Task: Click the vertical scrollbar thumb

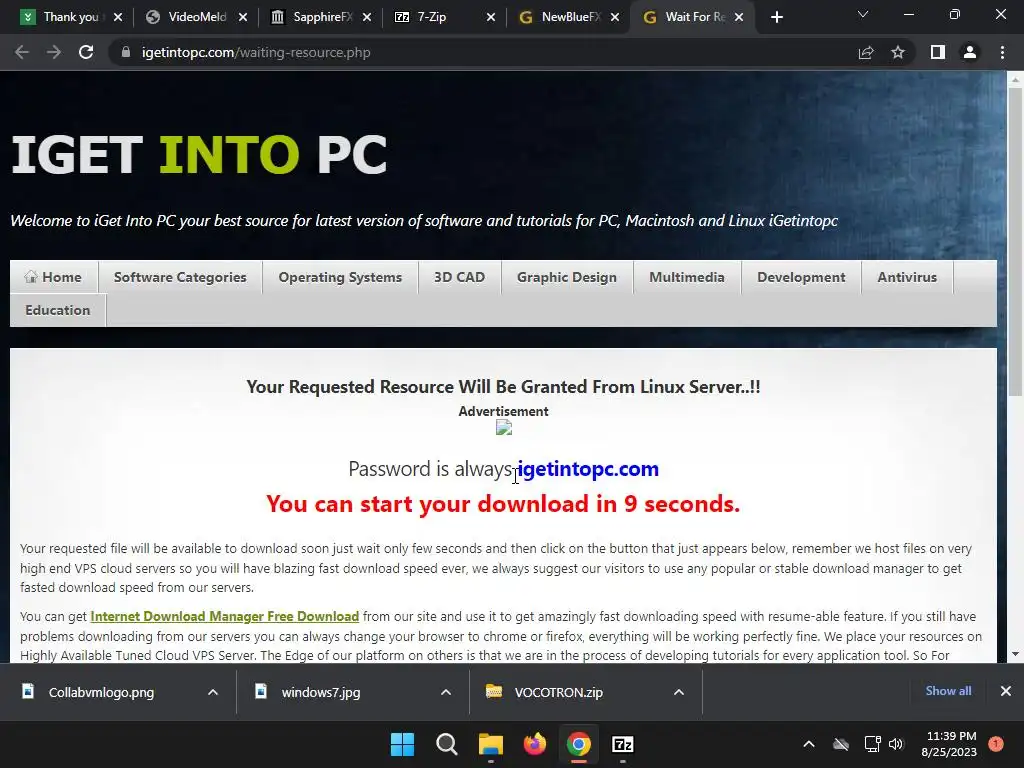Action: tap(1015, 242)
